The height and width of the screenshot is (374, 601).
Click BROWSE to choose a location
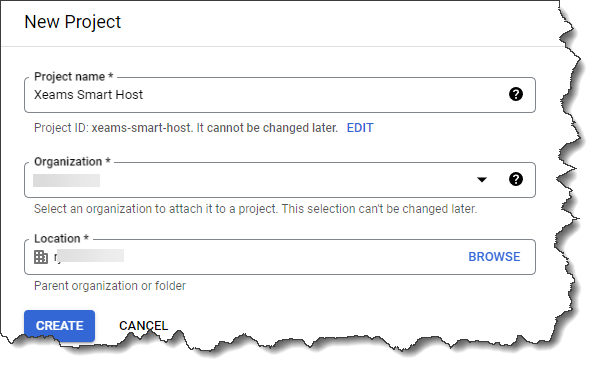click(494, 257)
